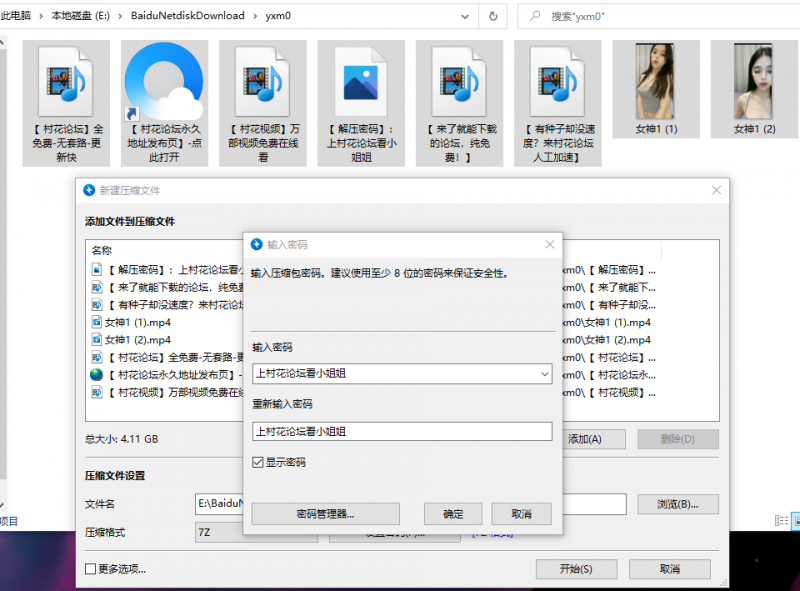Select the 女神1 (2) video thumbnail
Screen dimensions: 800x591
pos(755,80)
